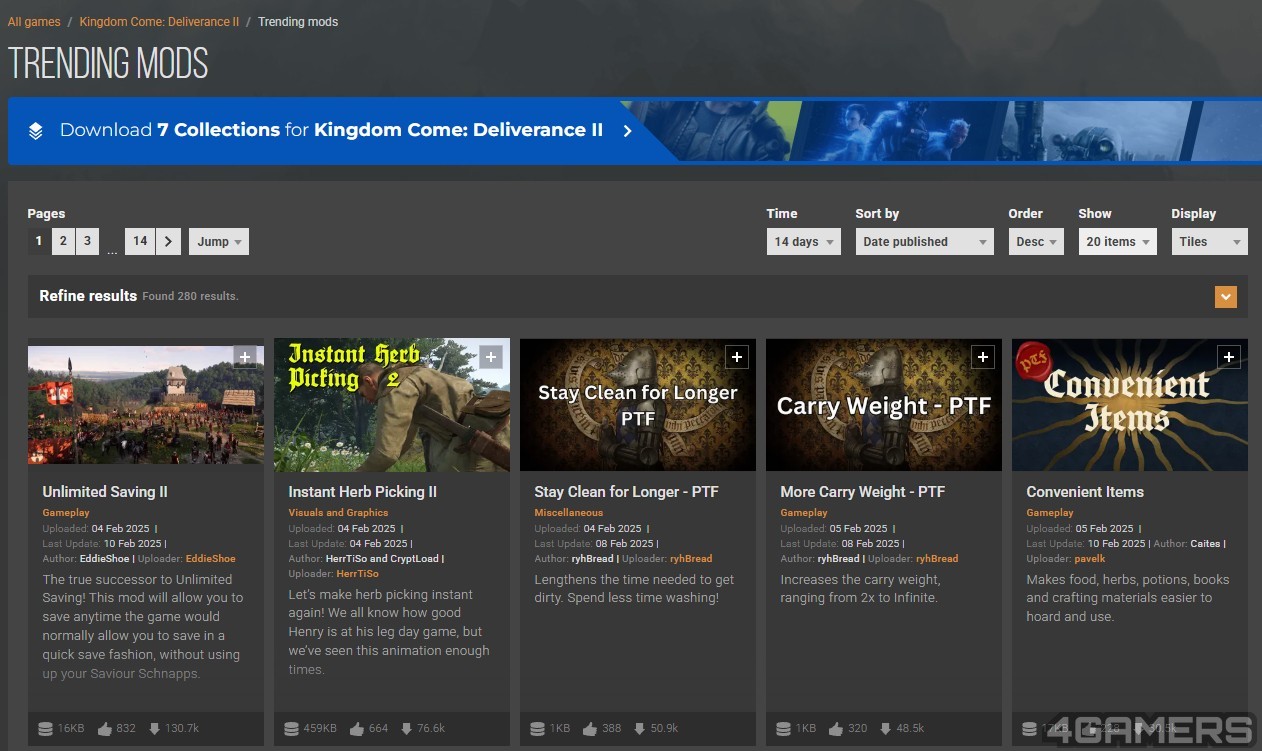The height and width of the screenshot is (751, 1262).
Task: Click the download arrow icon beside 130.7k
Action: tap(154, 728)
